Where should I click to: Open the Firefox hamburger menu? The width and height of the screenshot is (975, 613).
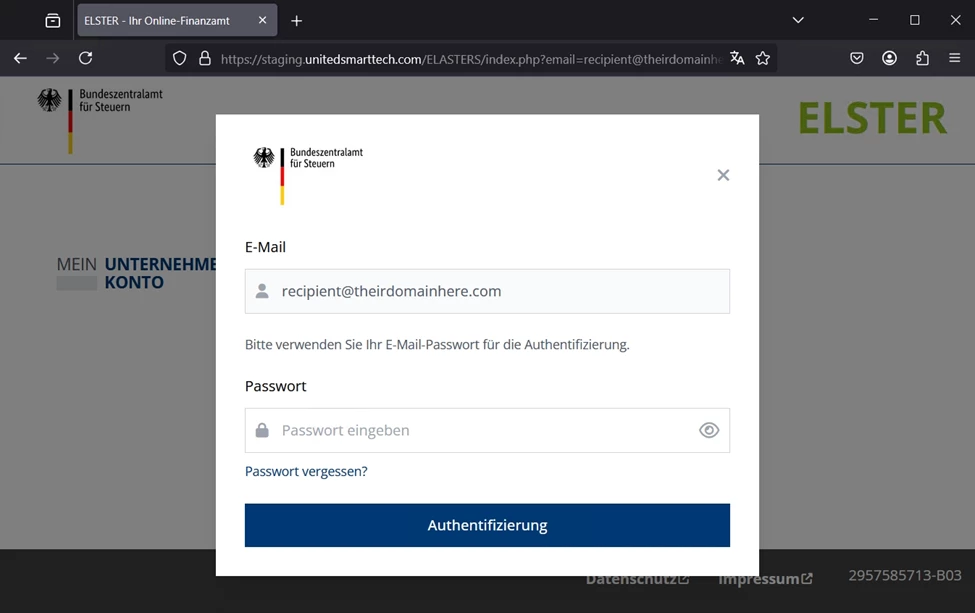pyautogui.click(x=954, y=58)
